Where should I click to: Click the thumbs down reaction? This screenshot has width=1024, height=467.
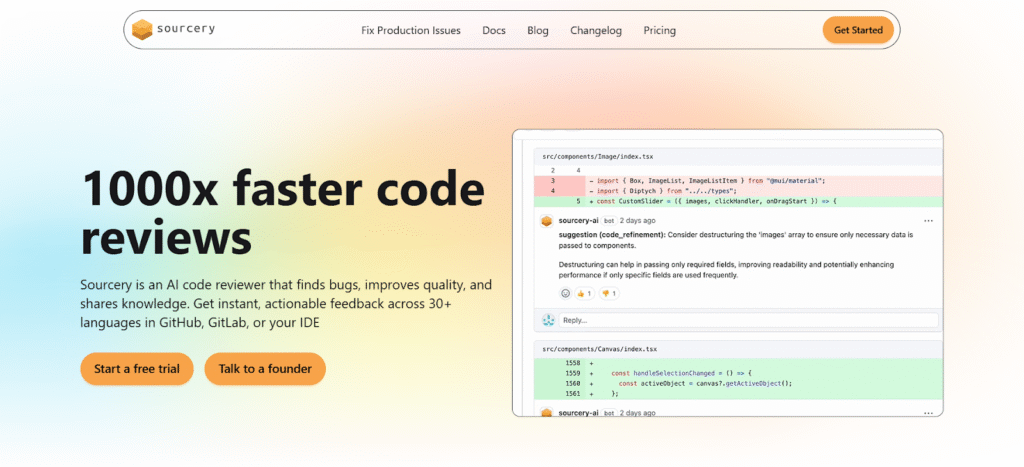609,293
